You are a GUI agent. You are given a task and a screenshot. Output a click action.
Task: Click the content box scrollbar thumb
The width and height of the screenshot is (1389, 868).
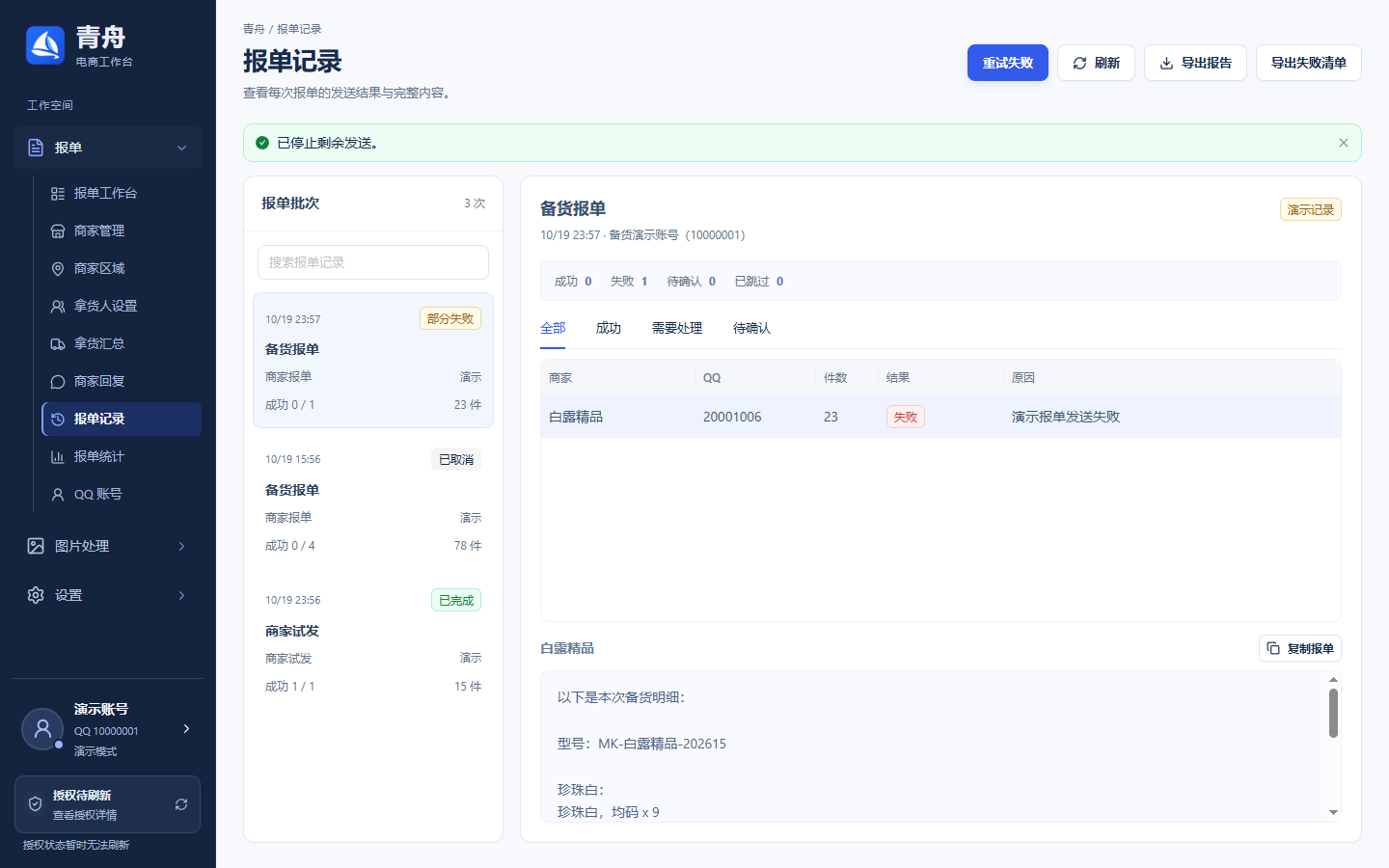coord(1333,713)
